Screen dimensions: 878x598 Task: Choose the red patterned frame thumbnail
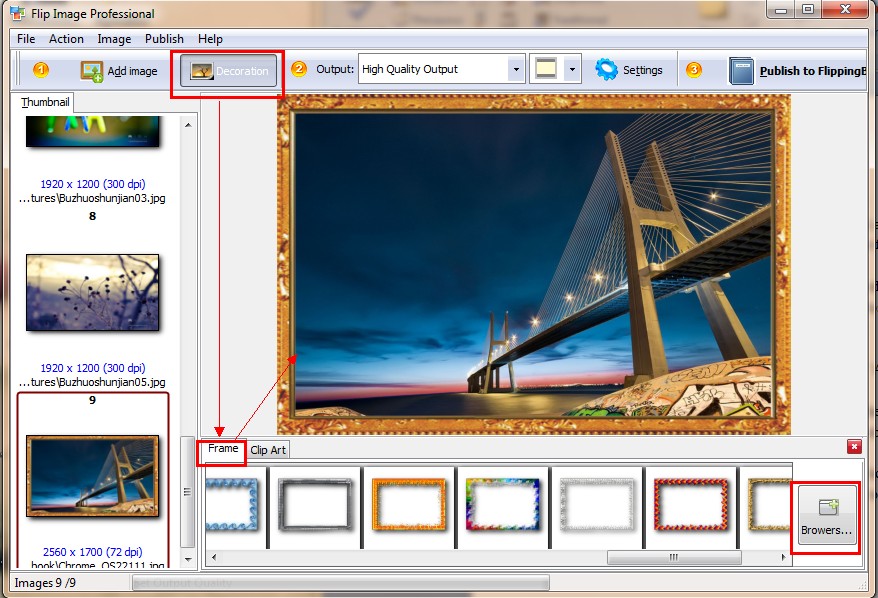click(690, 504)
